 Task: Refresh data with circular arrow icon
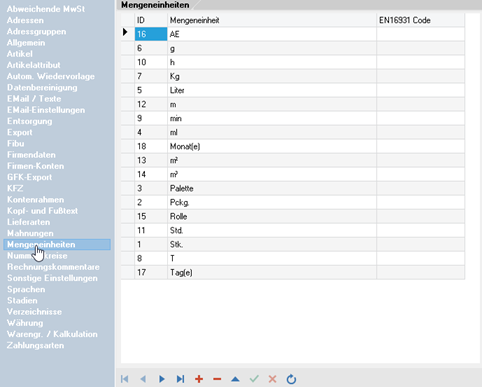[x=291, y=379]
